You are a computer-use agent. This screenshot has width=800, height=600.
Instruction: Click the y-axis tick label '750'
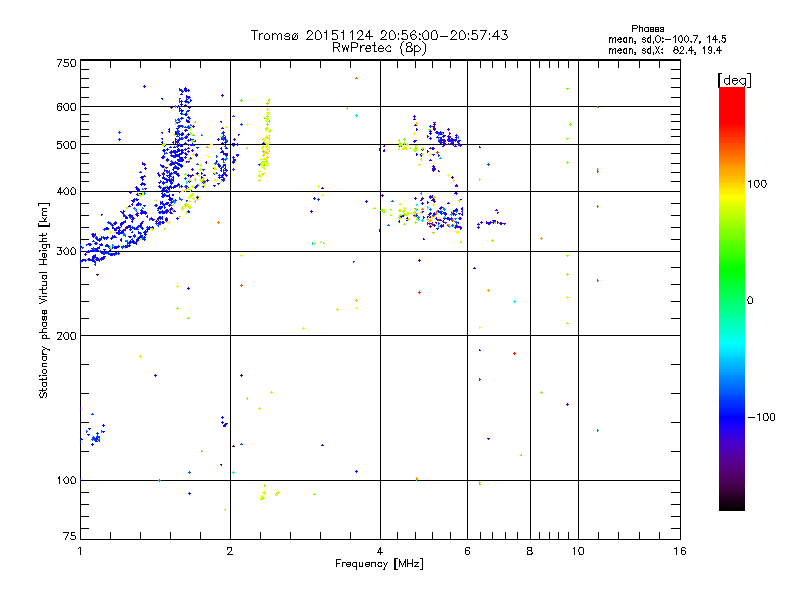66,63
